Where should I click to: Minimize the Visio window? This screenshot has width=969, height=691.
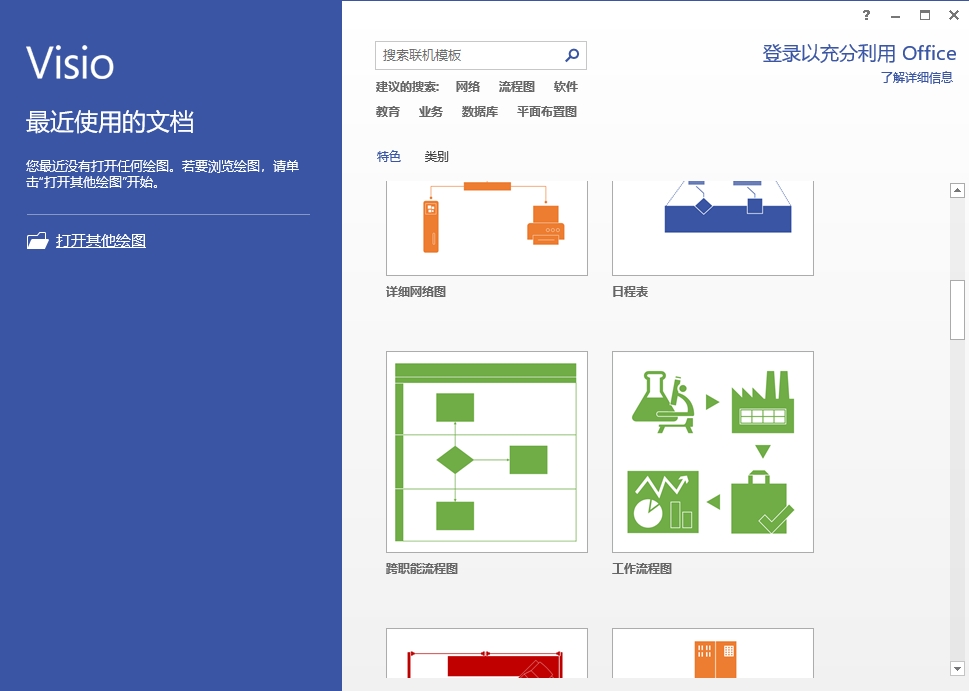tap(895, 16)
